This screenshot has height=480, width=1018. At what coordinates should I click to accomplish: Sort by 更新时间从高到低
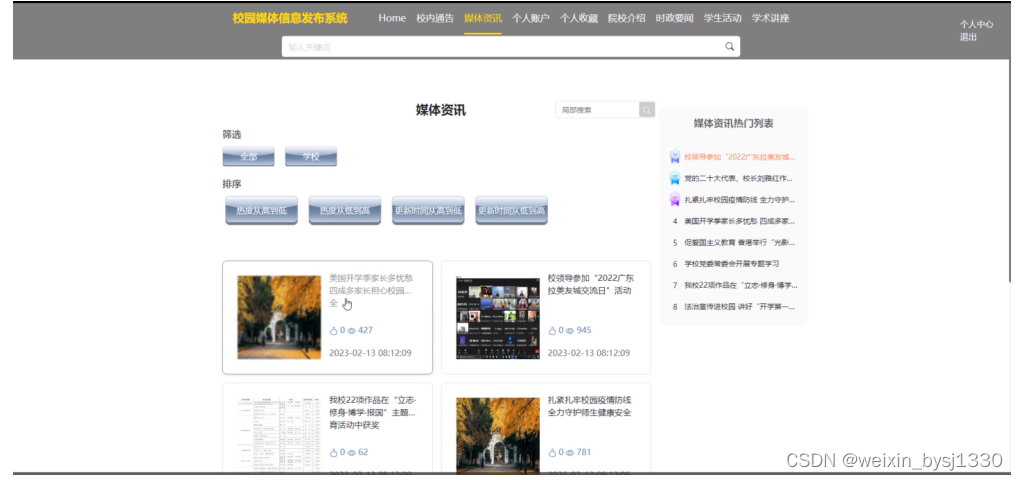[x=428, y=210]
